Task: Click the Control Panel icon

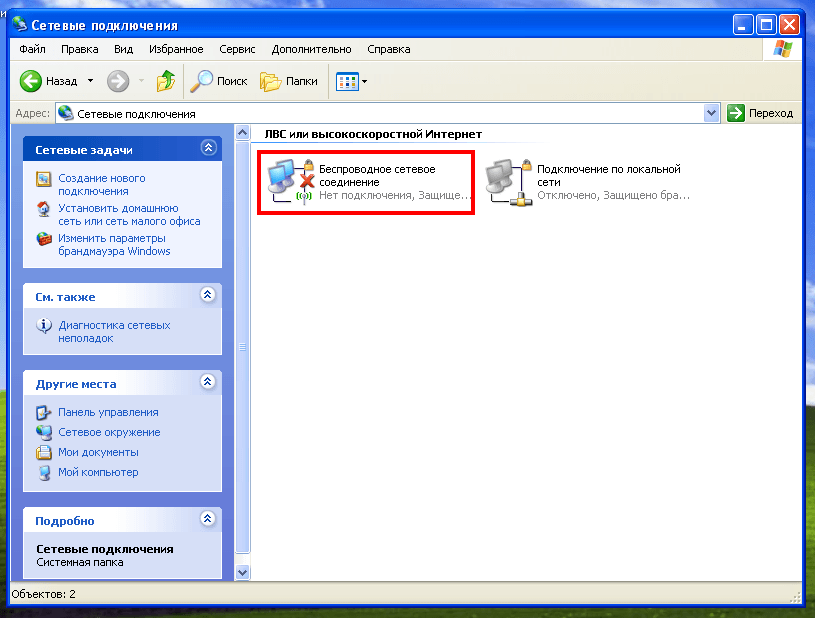Action: [44, 413]
